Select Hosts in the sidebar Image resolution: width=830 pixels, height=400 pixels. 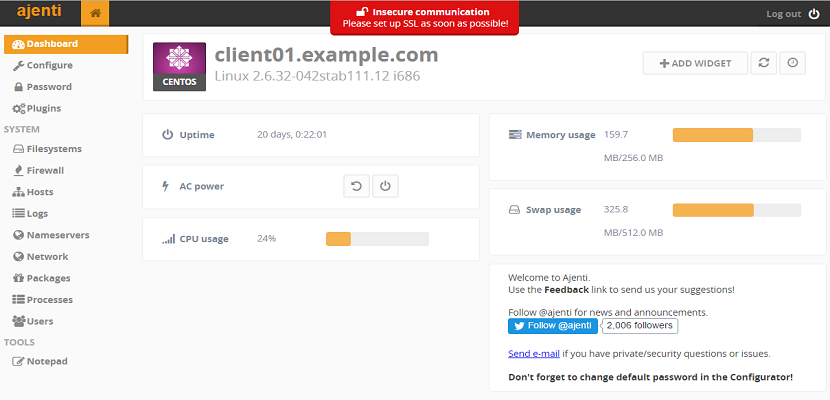[x=40, y=192]
